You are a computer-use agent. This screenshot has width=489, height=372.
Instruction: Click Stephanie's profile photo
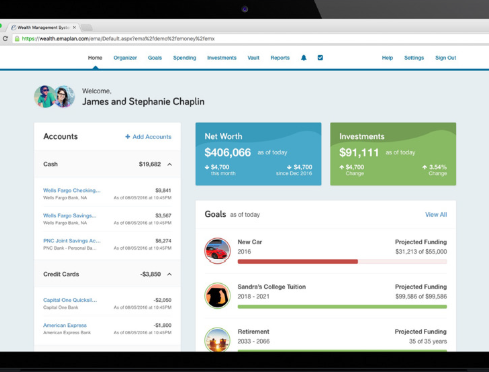tap(64, 97)
